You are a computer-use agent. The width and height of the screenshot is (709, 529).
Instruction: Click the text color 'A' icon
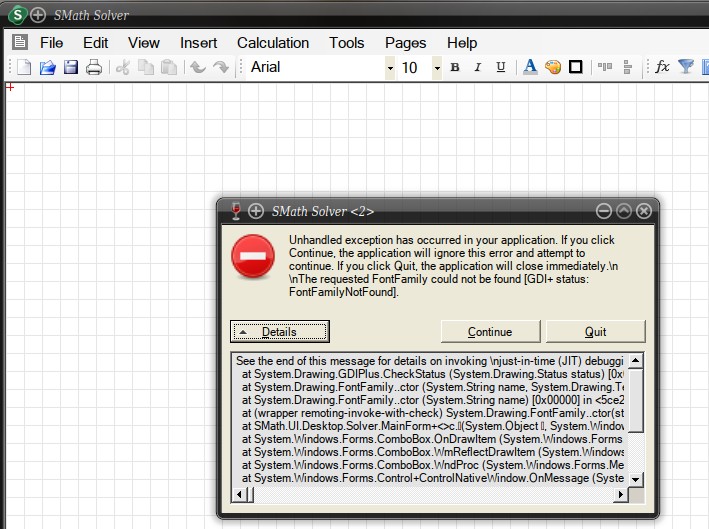tap(530, 67)
